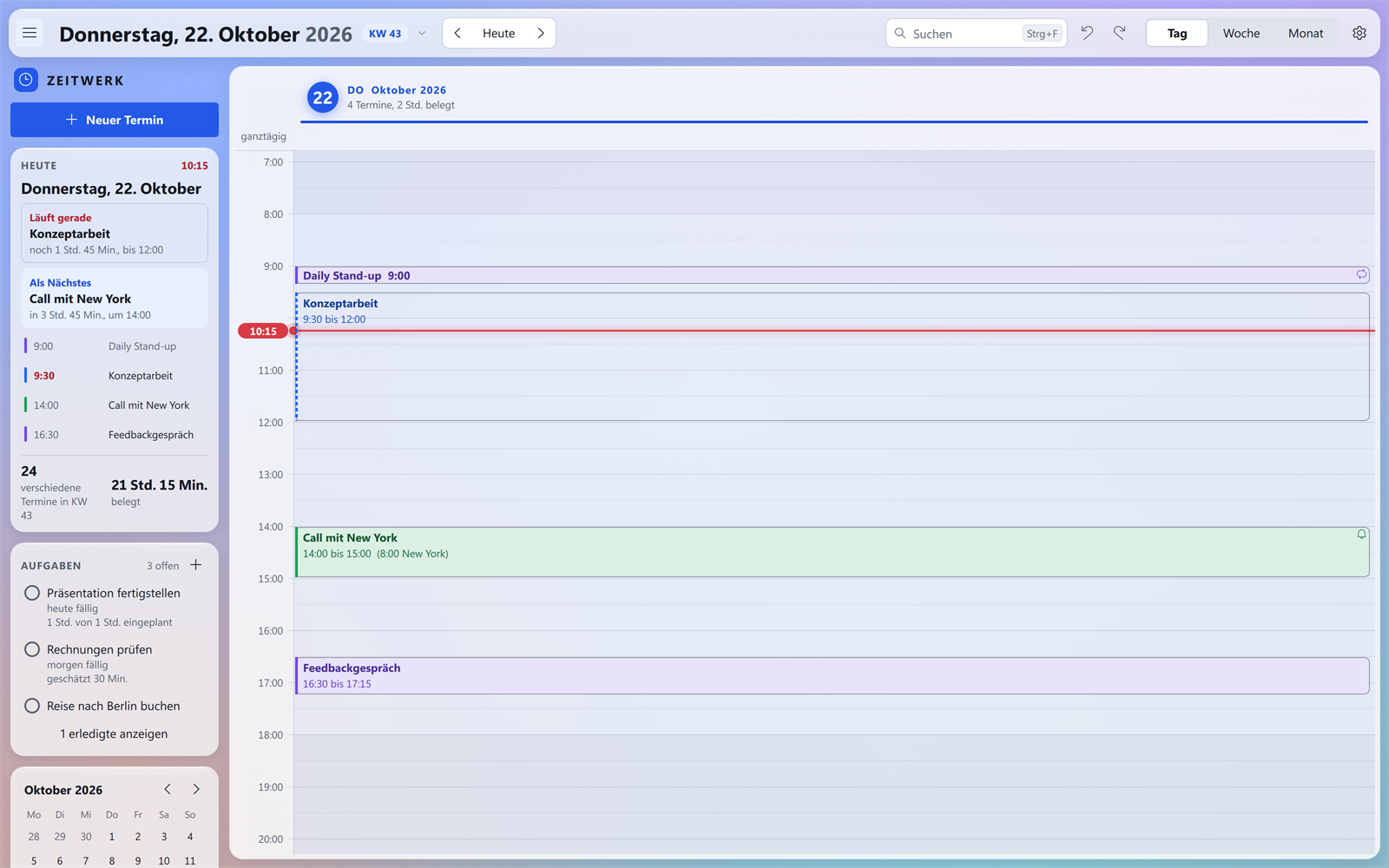Select the 9:00 Daily Stand-up agenda row
The height and width of the screenshot is (868, 1389).
tap(114, 345)
